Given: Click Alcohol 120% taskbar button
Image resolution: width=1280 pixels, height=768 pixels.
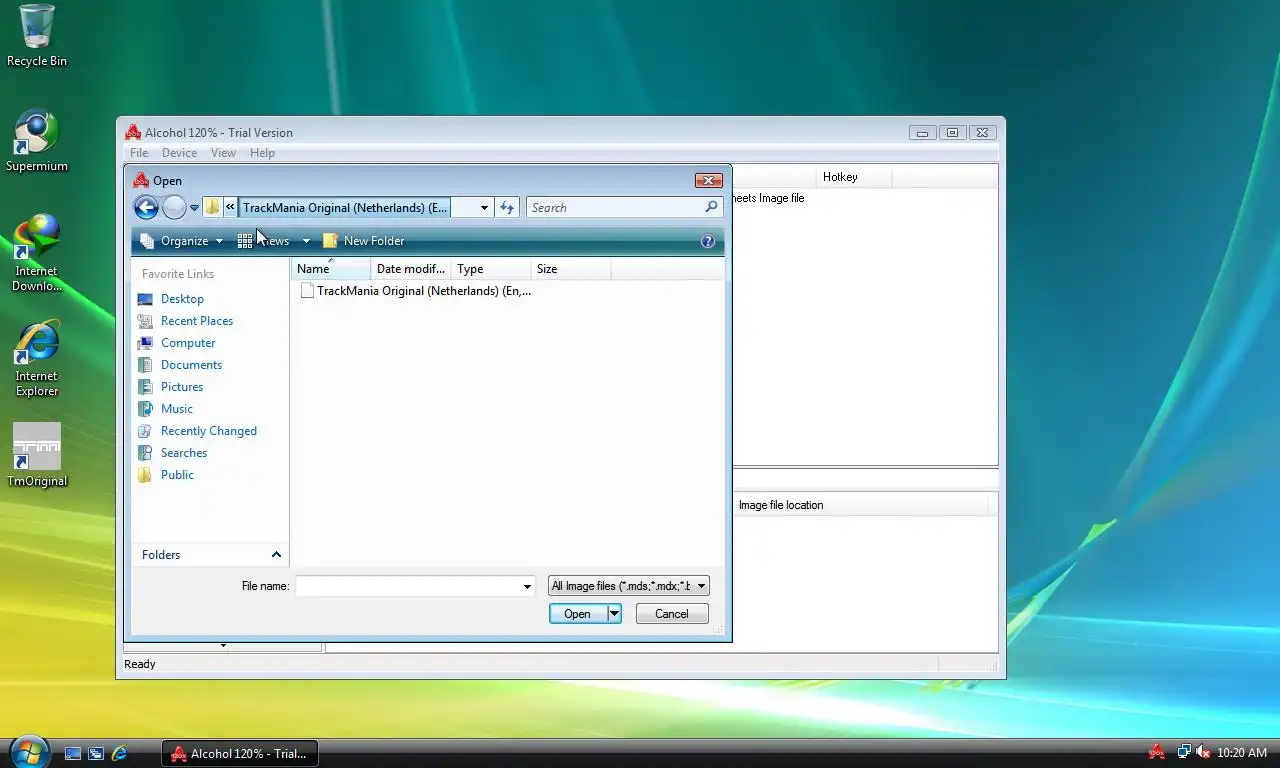Looking at the screenshot, I should click(240, 754).
